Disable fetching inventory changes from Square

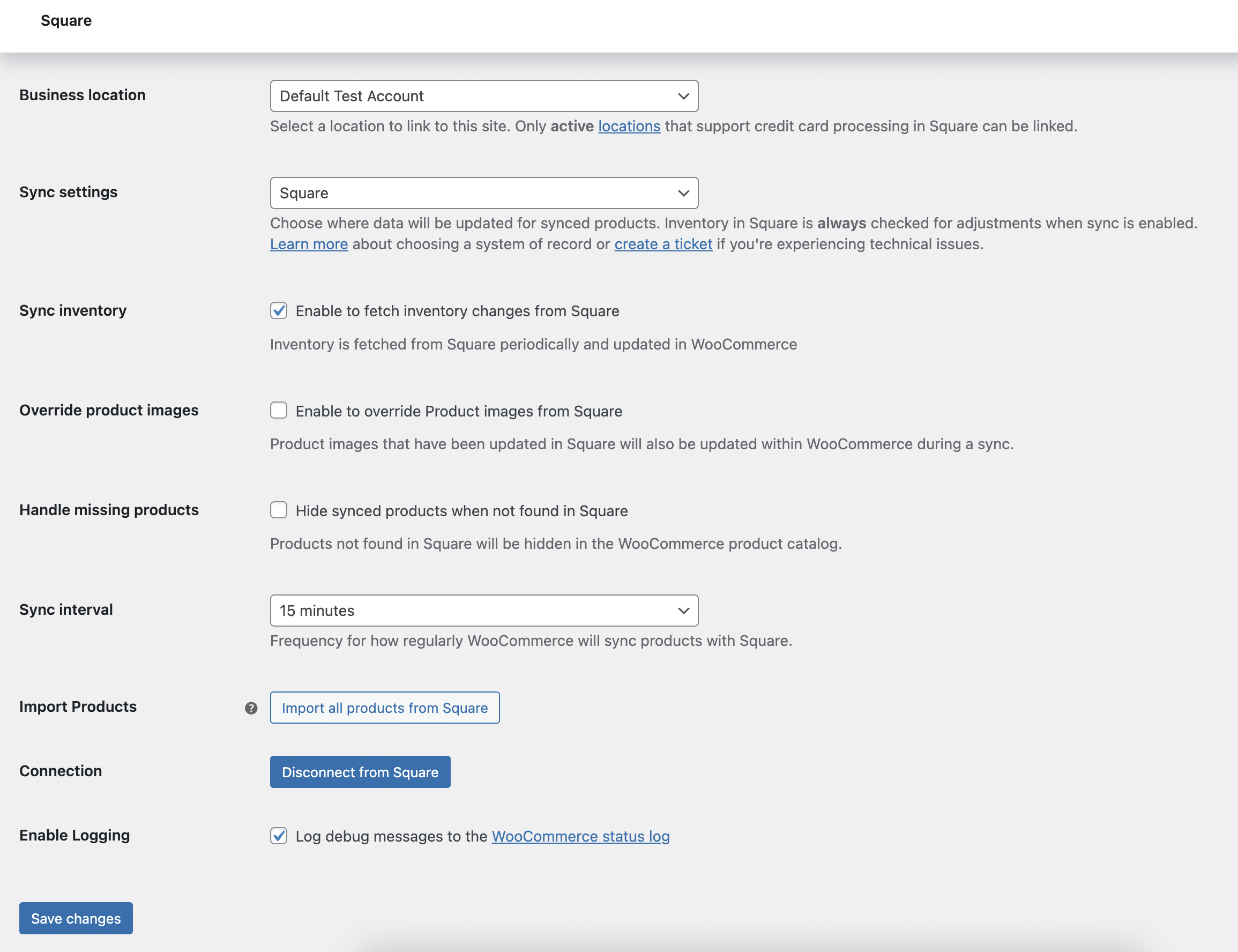coord(279,310)
